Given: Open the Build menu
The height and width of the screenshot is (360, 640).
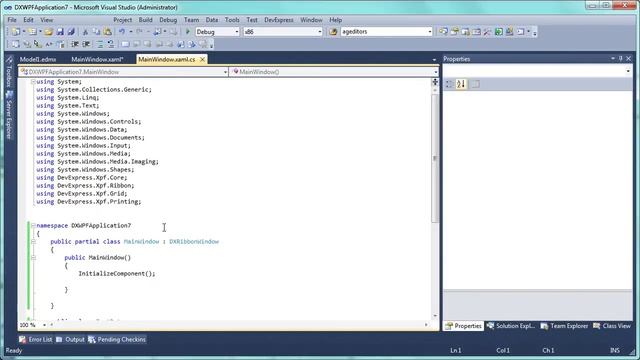Looking at the screenshot, I should [146, 20].
